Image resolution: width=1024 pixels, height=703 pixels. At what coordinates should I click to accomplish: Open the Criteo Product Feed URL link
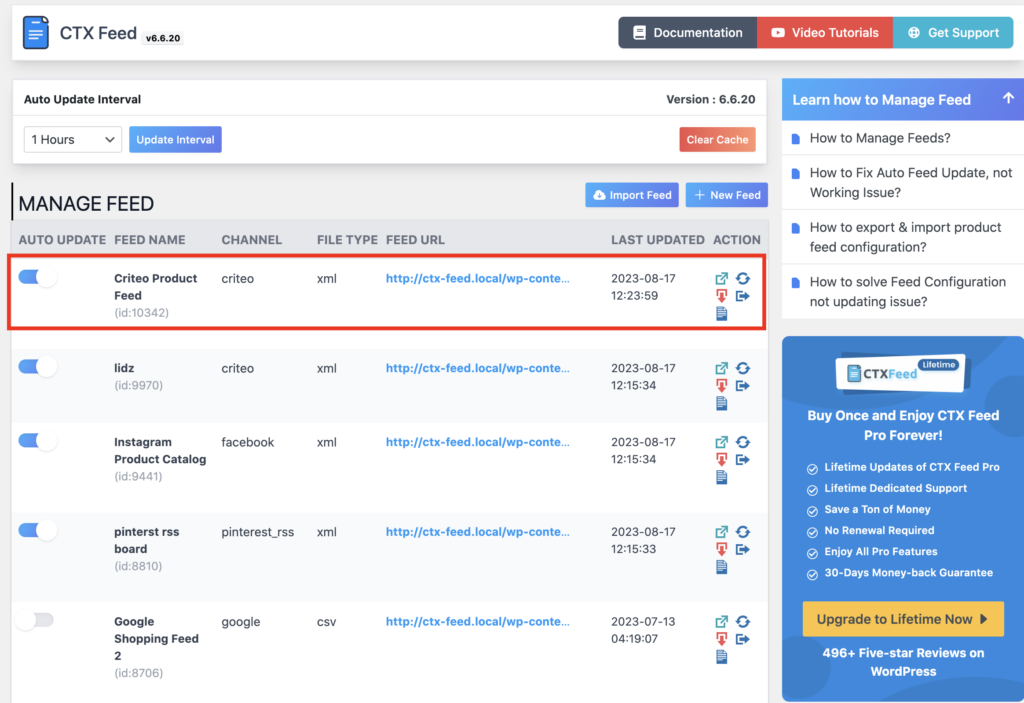pos(477,278)
